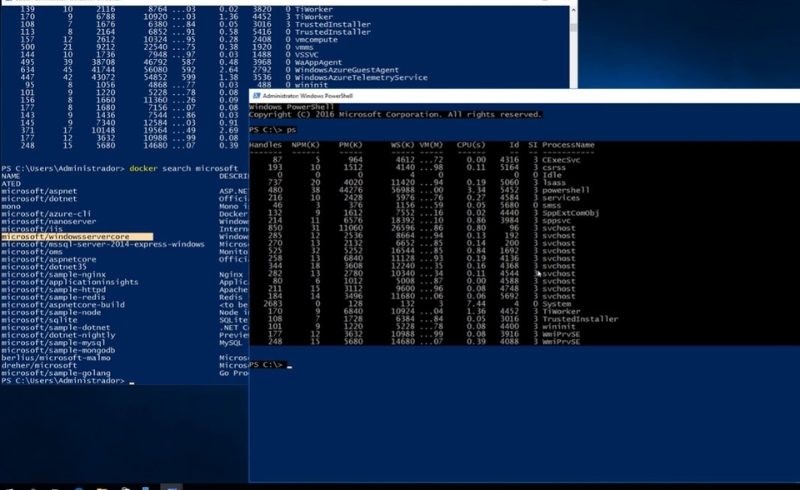Click the 'System' process name in front window
The height and width of the screenshot is (490, 800).
[556, 304]
